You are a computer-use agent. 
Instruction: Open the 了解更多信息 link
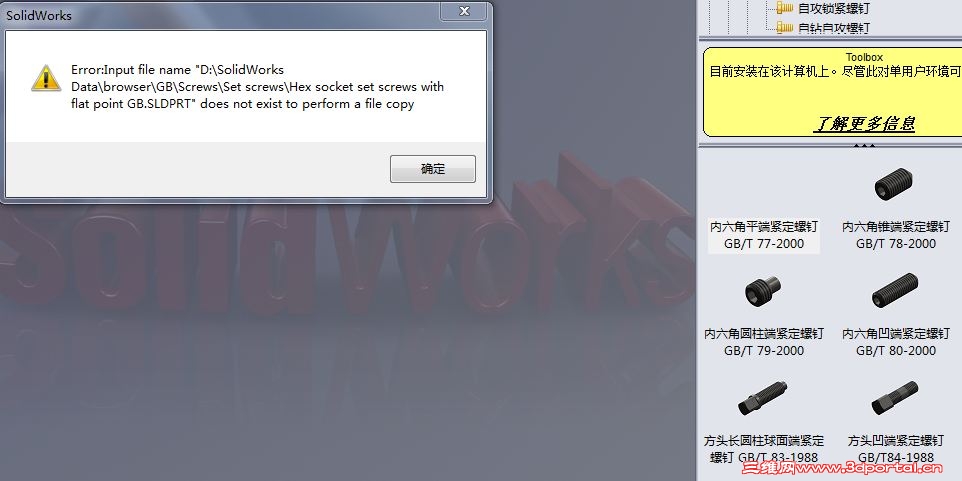[x=864, y=123]
